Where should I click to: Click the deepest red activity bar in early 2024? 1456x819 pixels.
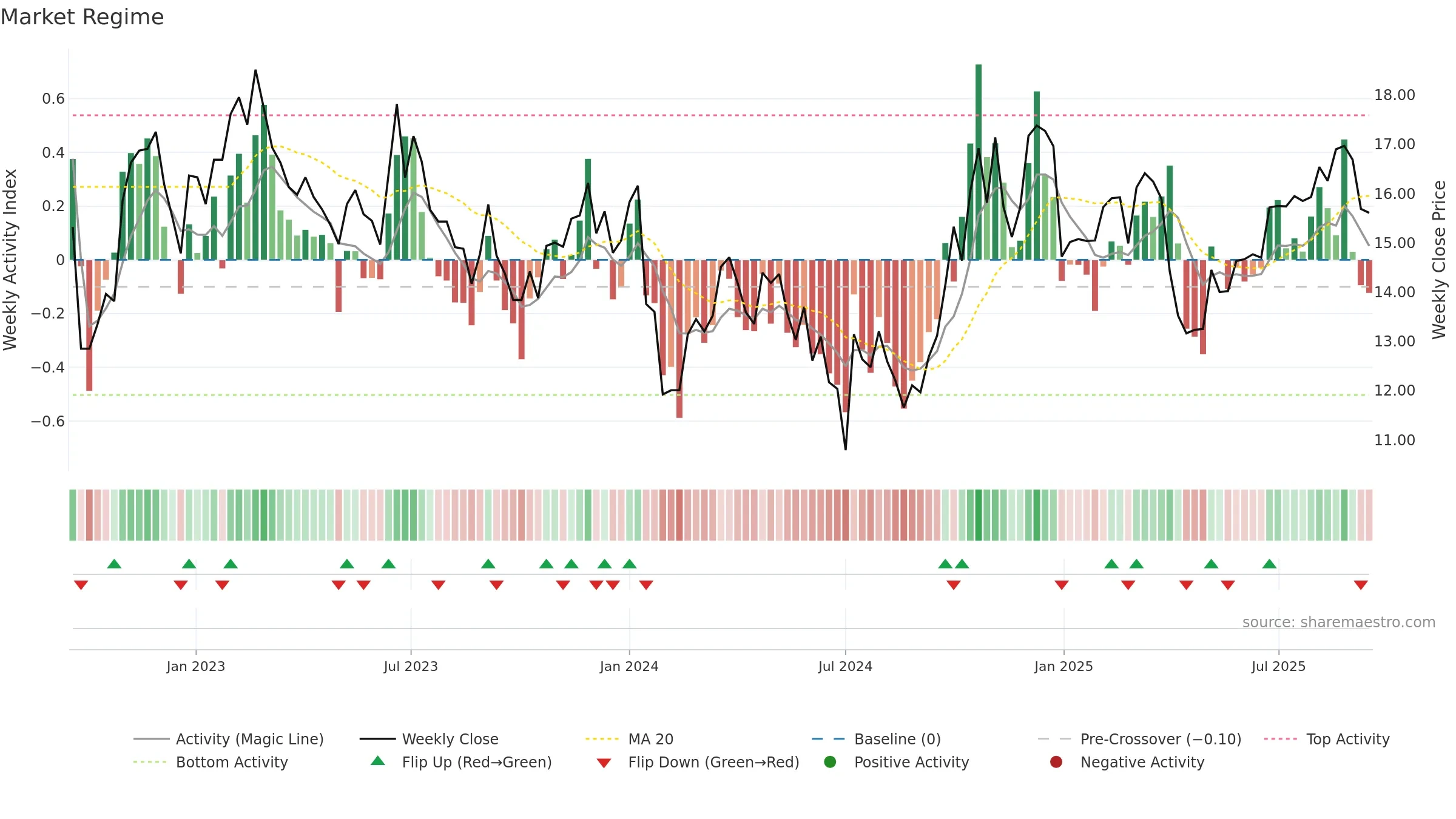click(679, 339)
